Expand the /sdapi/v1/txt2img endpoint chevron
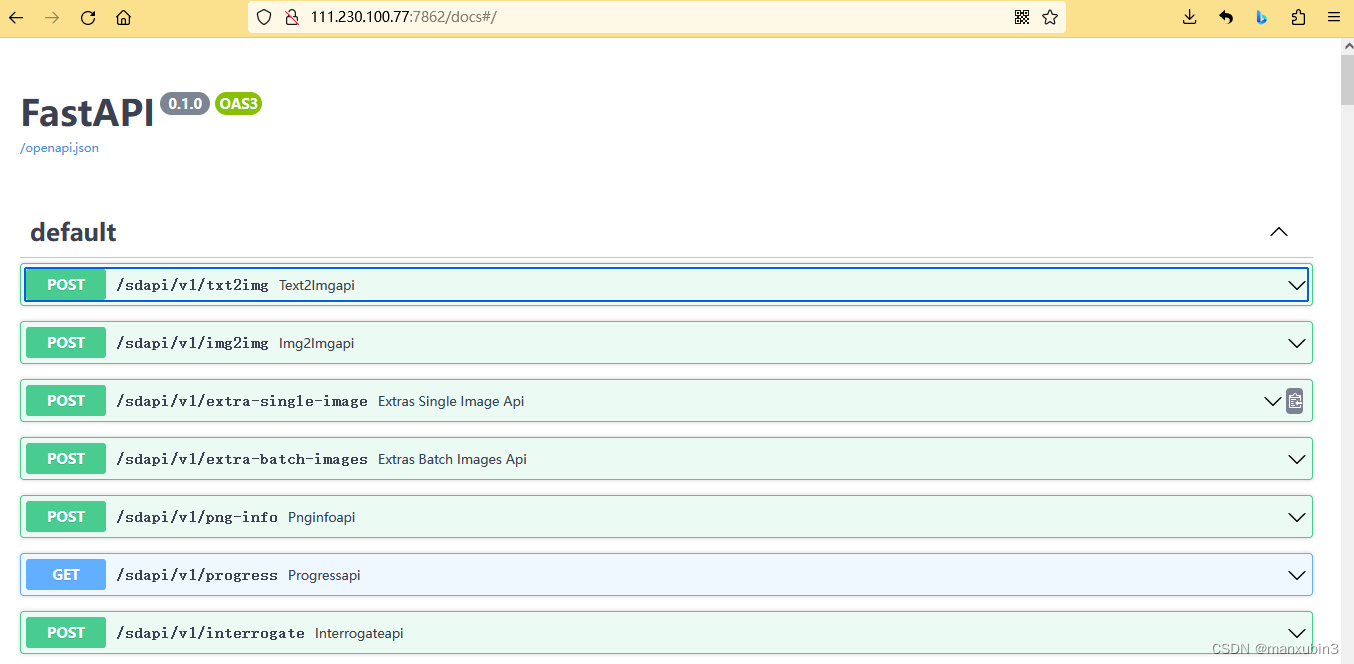Screen dimensions: 1354x664 point(1297,285)
